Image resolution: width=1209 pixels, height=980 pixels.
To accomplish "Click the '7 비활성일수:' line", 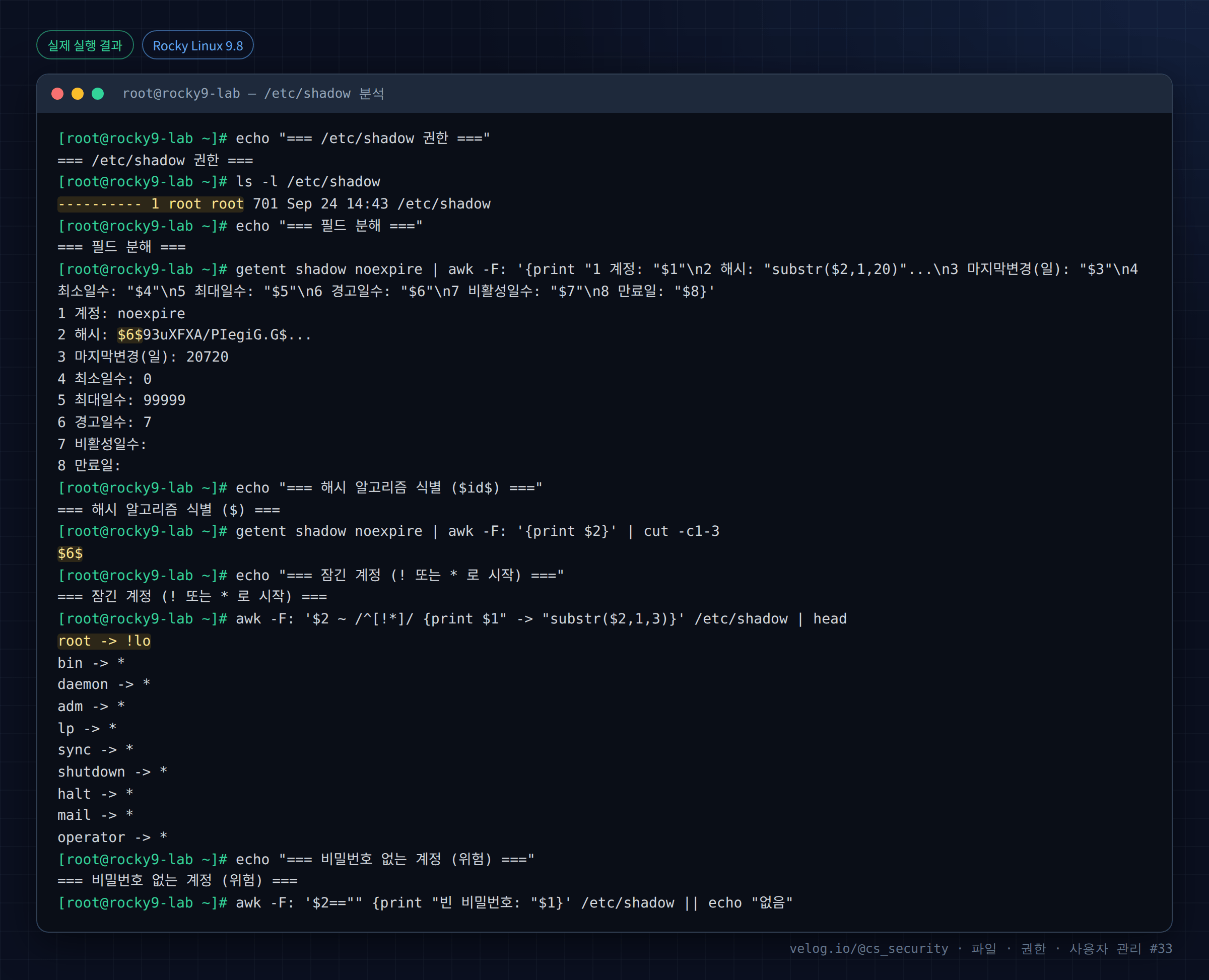I will [102, 444].
